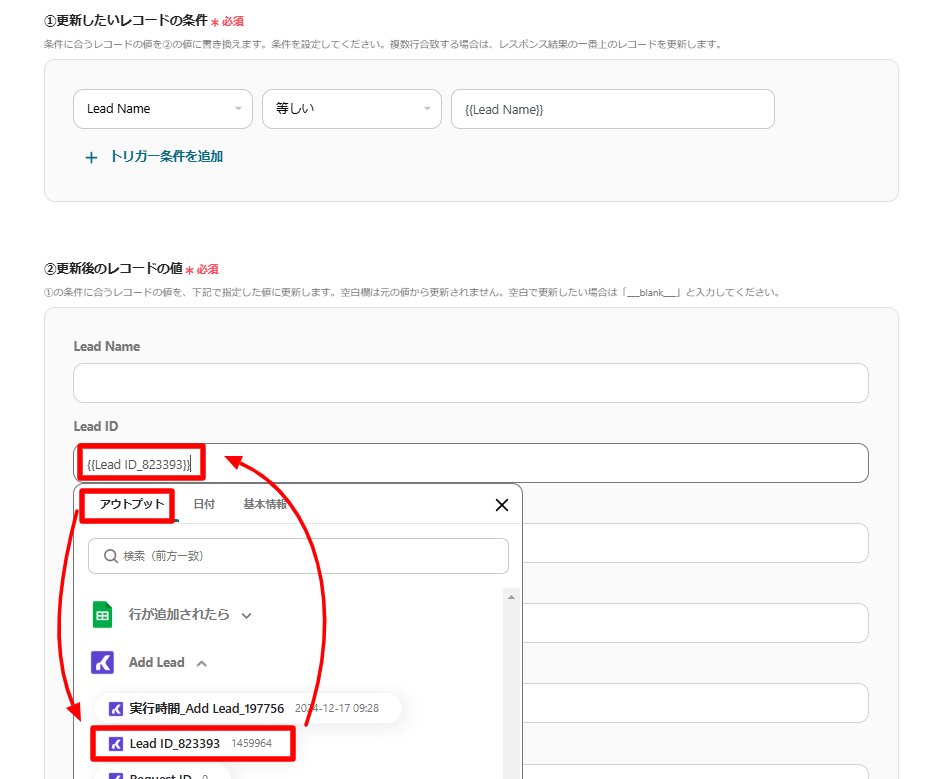This screenshot has height=779, width=936.
Task: Click the ②更新後のレコードの値 heading
Action: click(113, 269)
